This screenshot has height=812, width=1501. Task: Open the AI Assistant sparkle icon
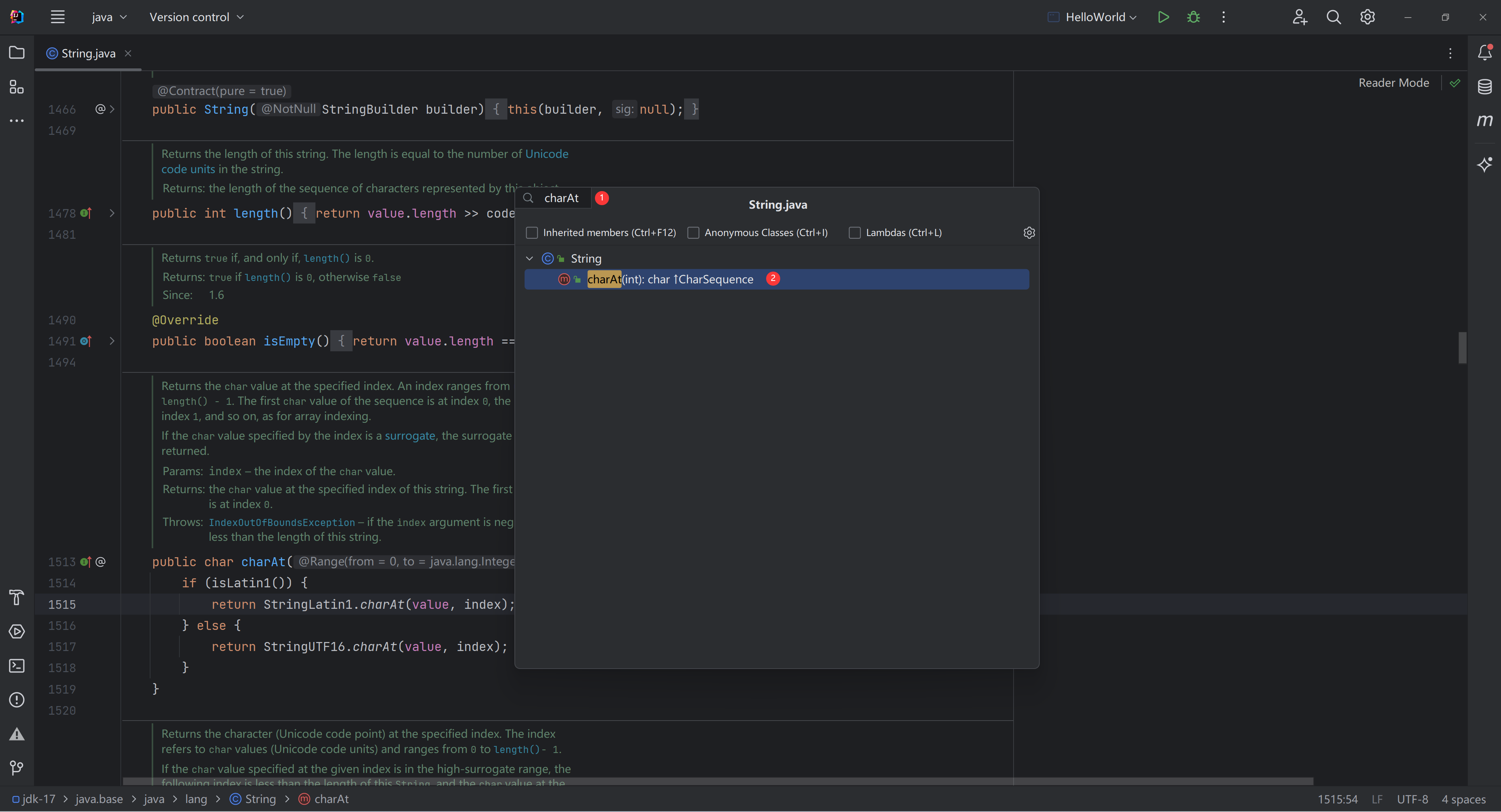point(1485,164)
